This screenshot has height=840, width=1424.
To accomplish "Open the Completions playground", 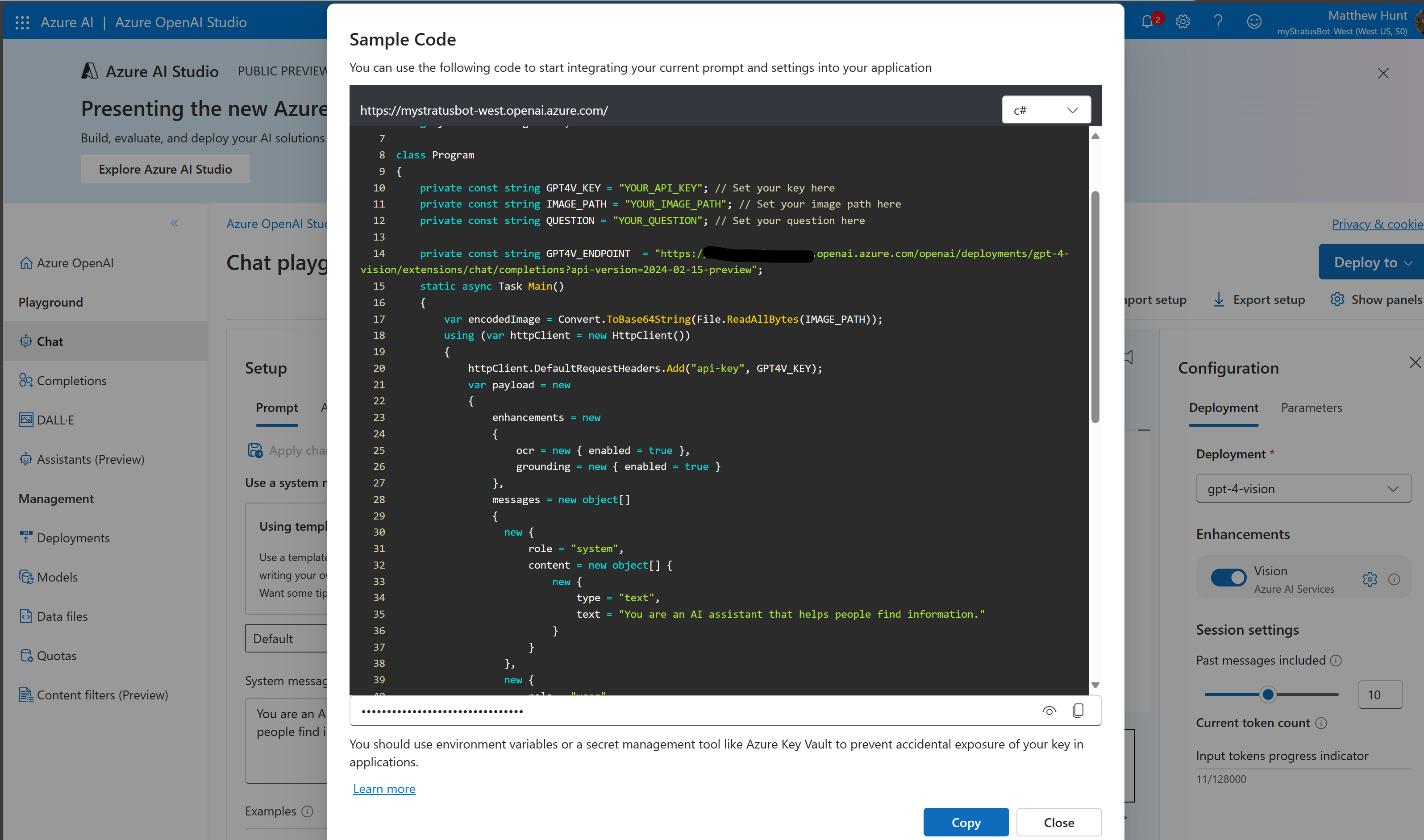I will point(63,380).
